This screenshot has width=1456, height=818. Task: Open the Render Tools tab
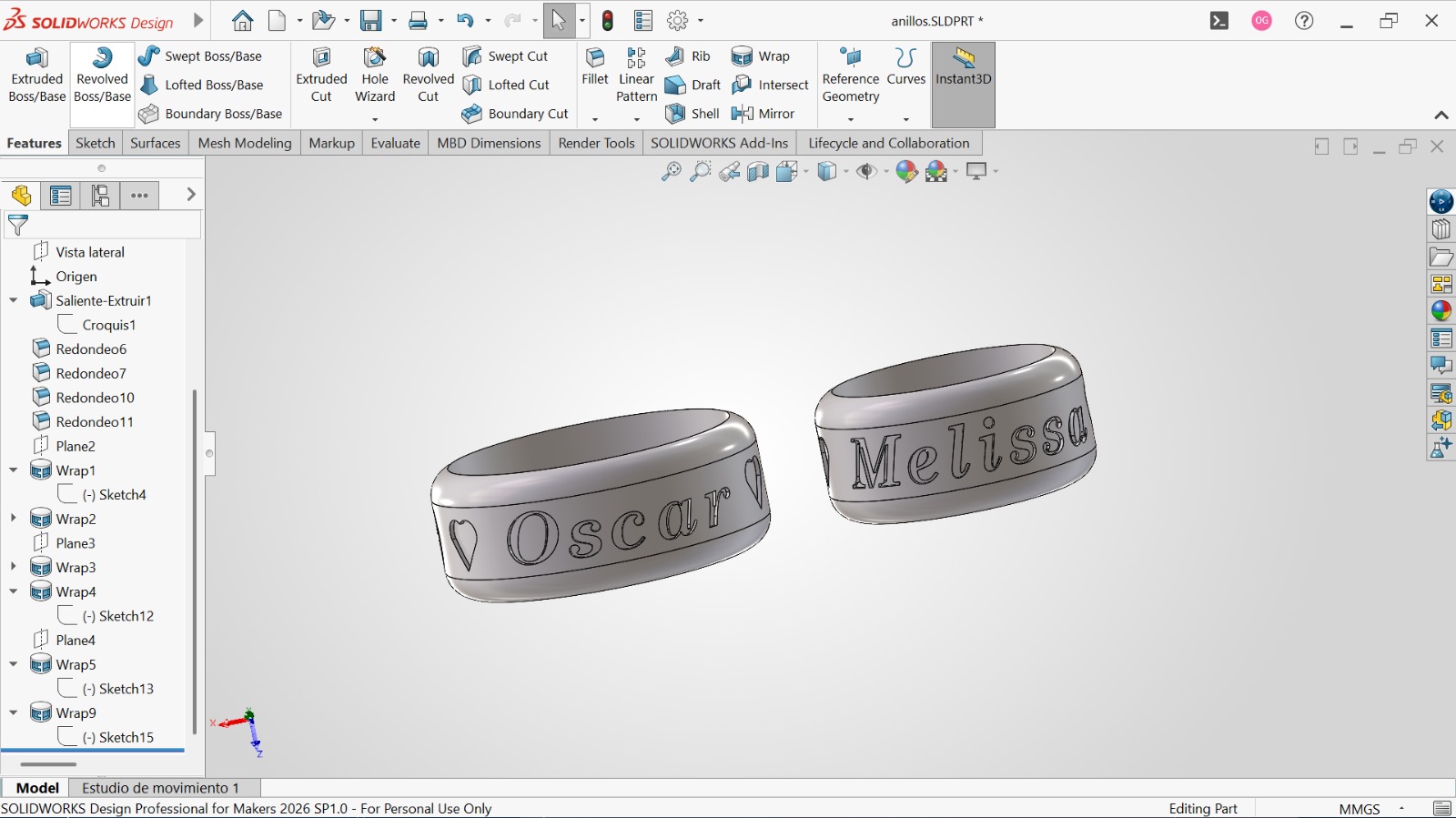coord(596,143)
